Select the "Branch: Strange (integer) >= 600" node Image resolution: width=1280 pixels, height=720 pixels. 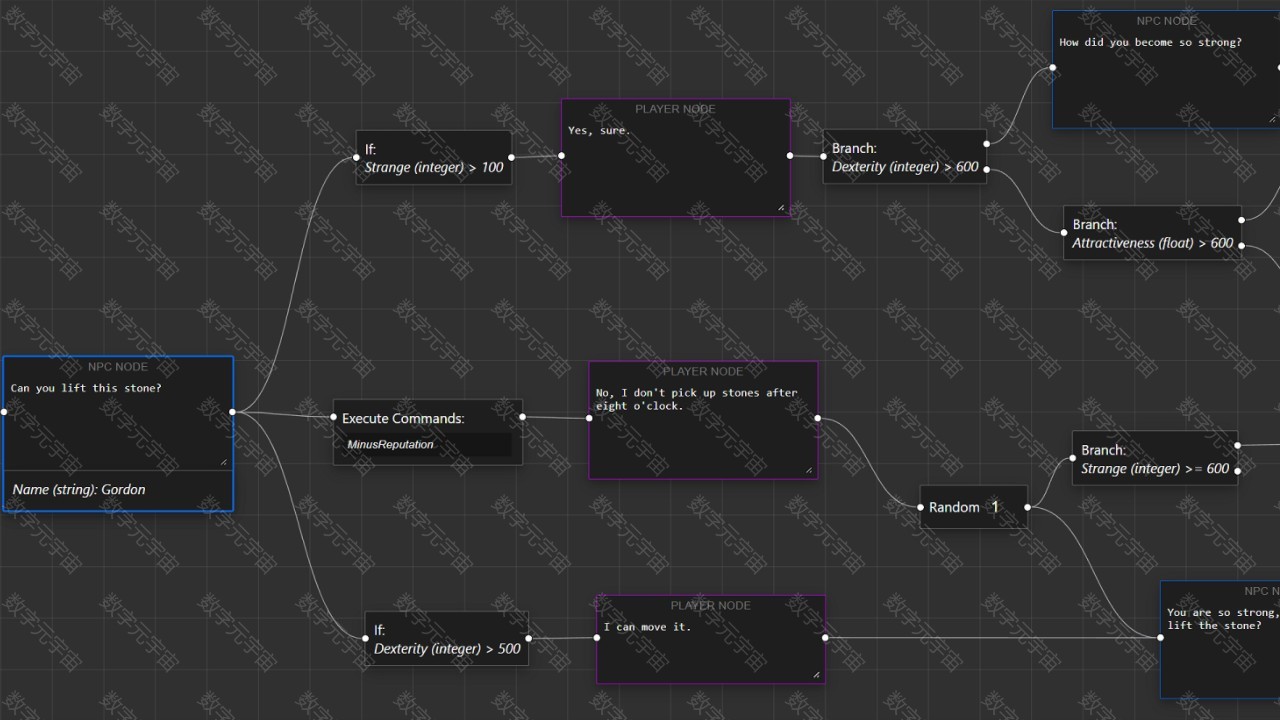[1155, 459]
